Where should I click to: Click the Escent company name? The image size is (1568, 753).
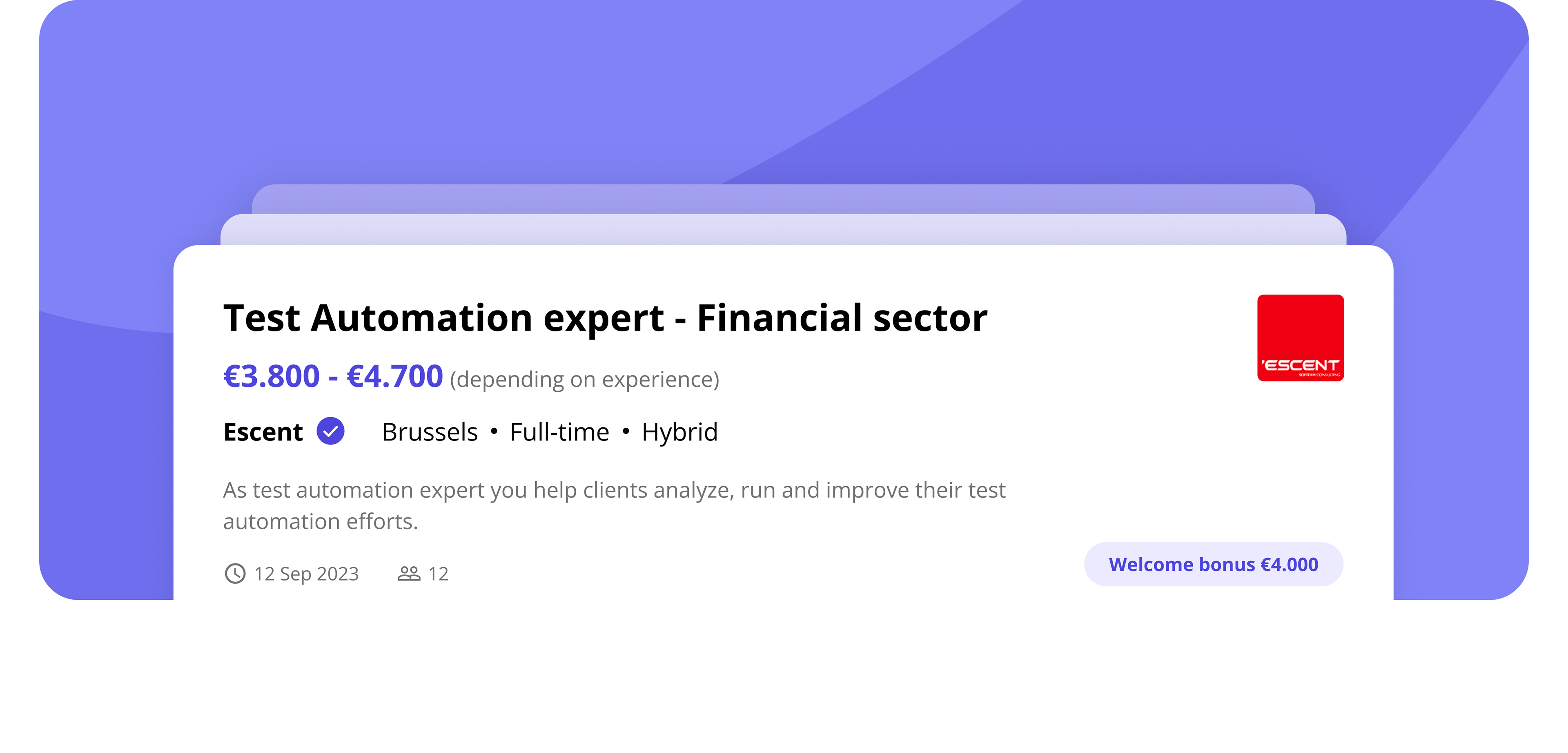(263, 432)
